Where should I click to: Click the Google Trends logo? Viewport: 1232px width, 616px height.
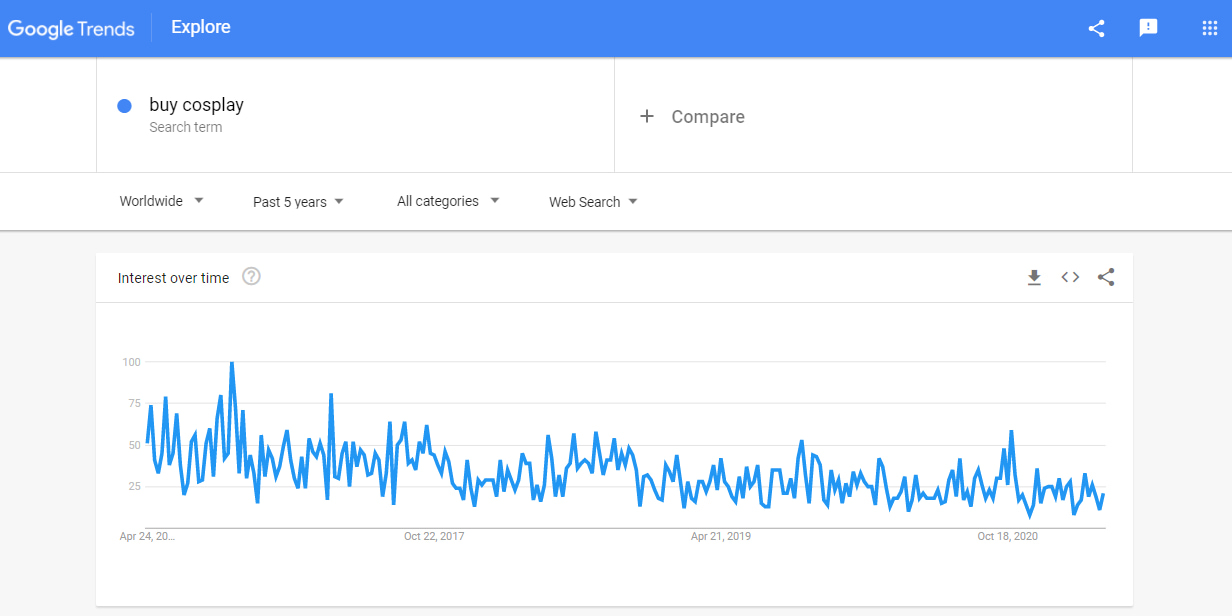pyautogui.click(x=71, y=28)
